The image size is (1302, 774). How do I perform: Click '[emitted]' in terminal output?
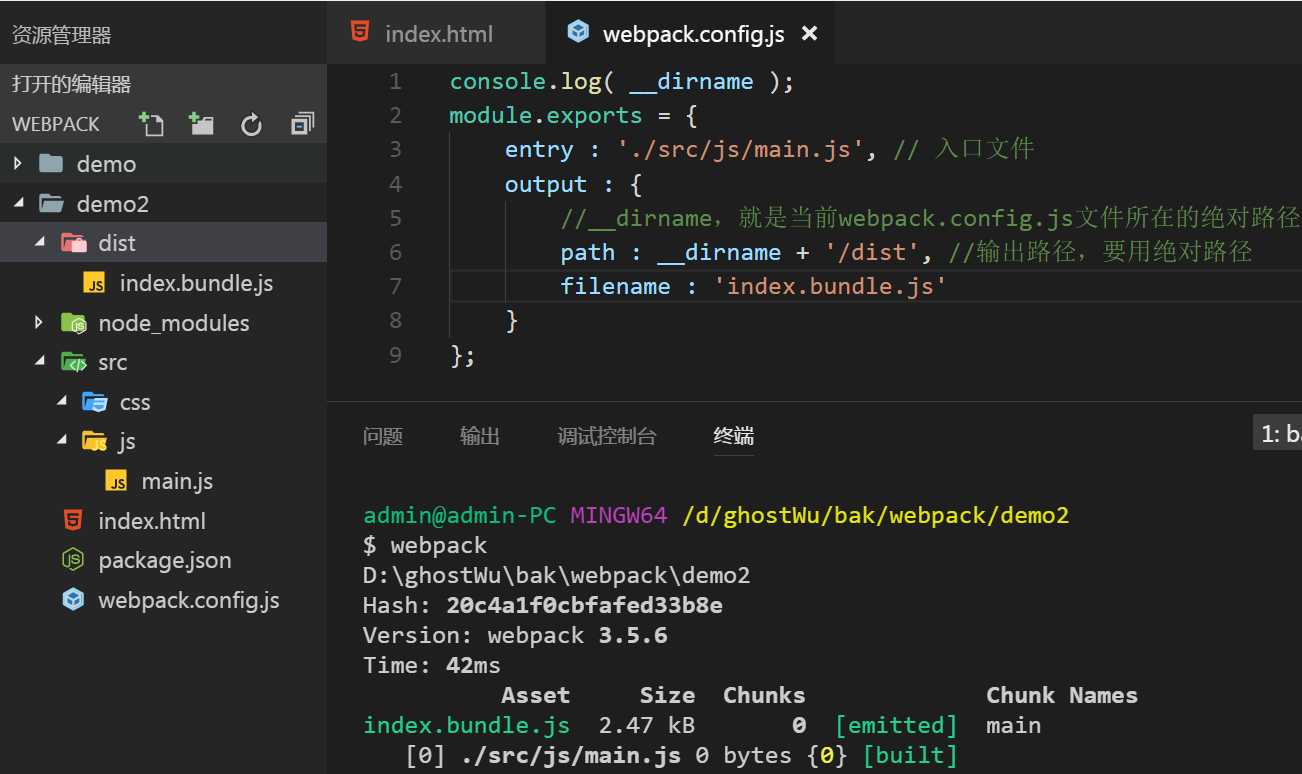click(x=896, y=725)
